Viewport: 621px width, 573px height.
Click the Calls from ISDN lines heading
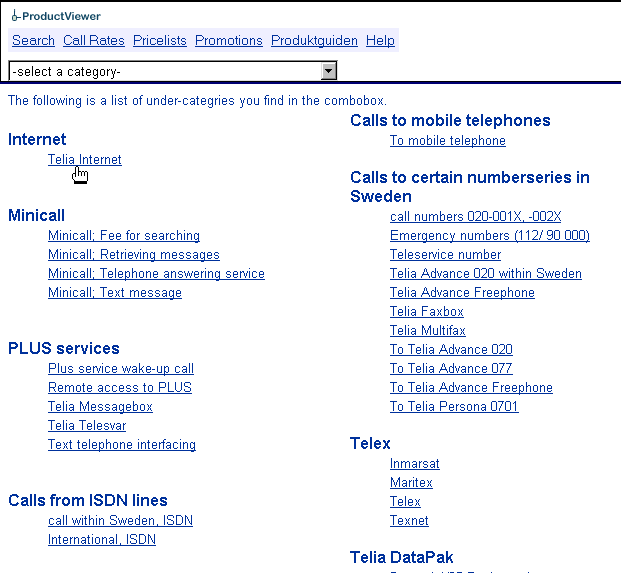click(88, 501)
